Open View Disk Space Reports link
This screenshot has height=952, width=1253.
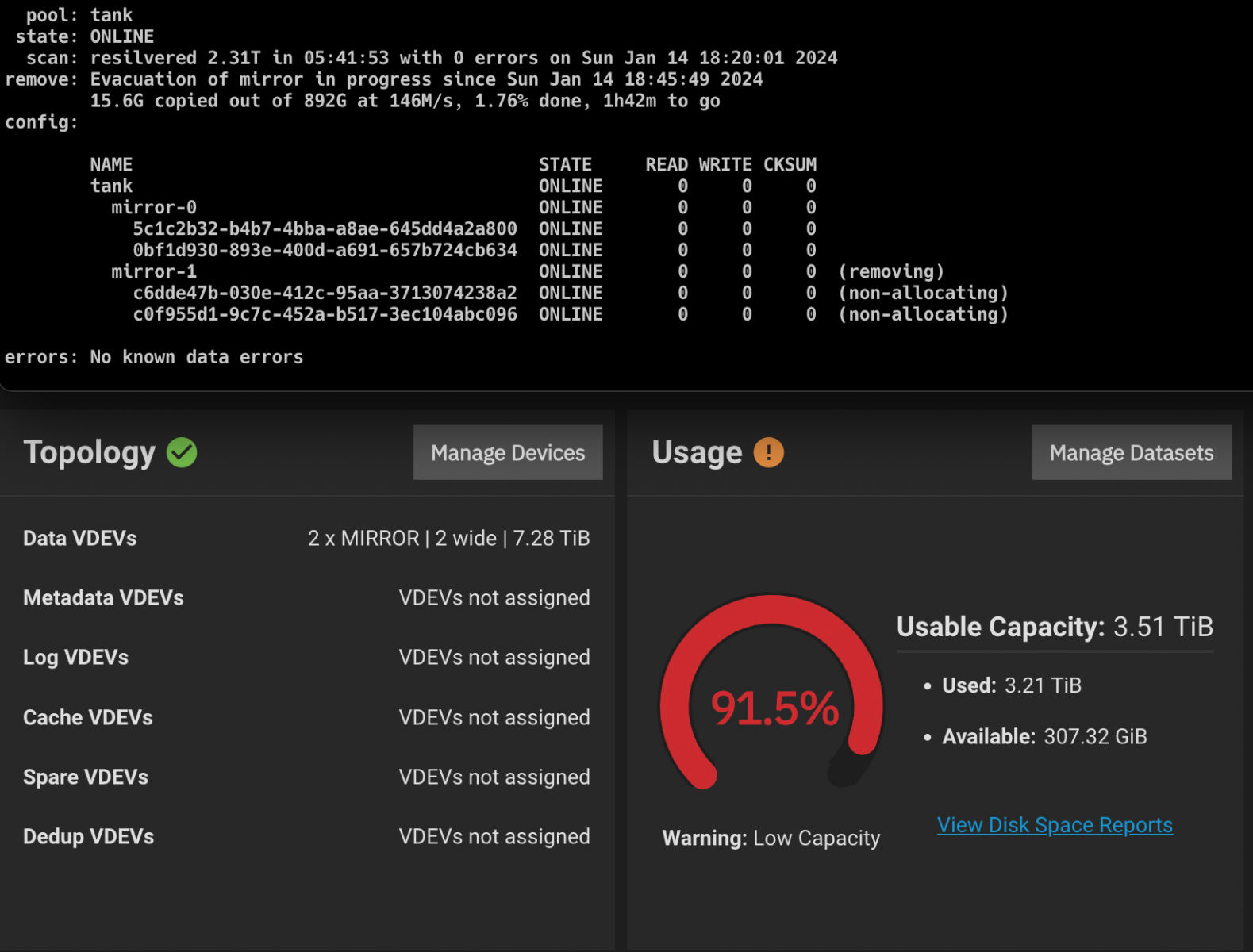point(1055,825)
